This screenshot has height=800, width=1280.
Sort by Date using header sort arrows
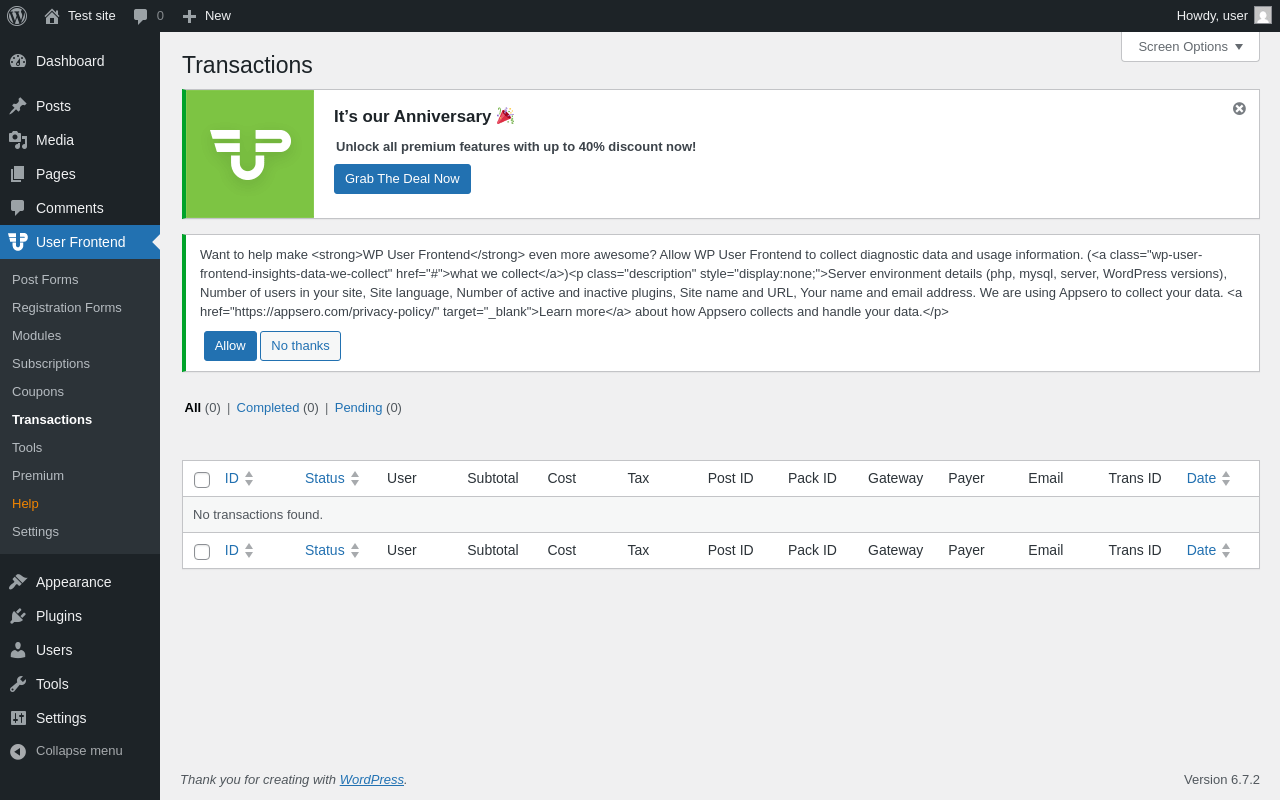tap(1226, 478)
